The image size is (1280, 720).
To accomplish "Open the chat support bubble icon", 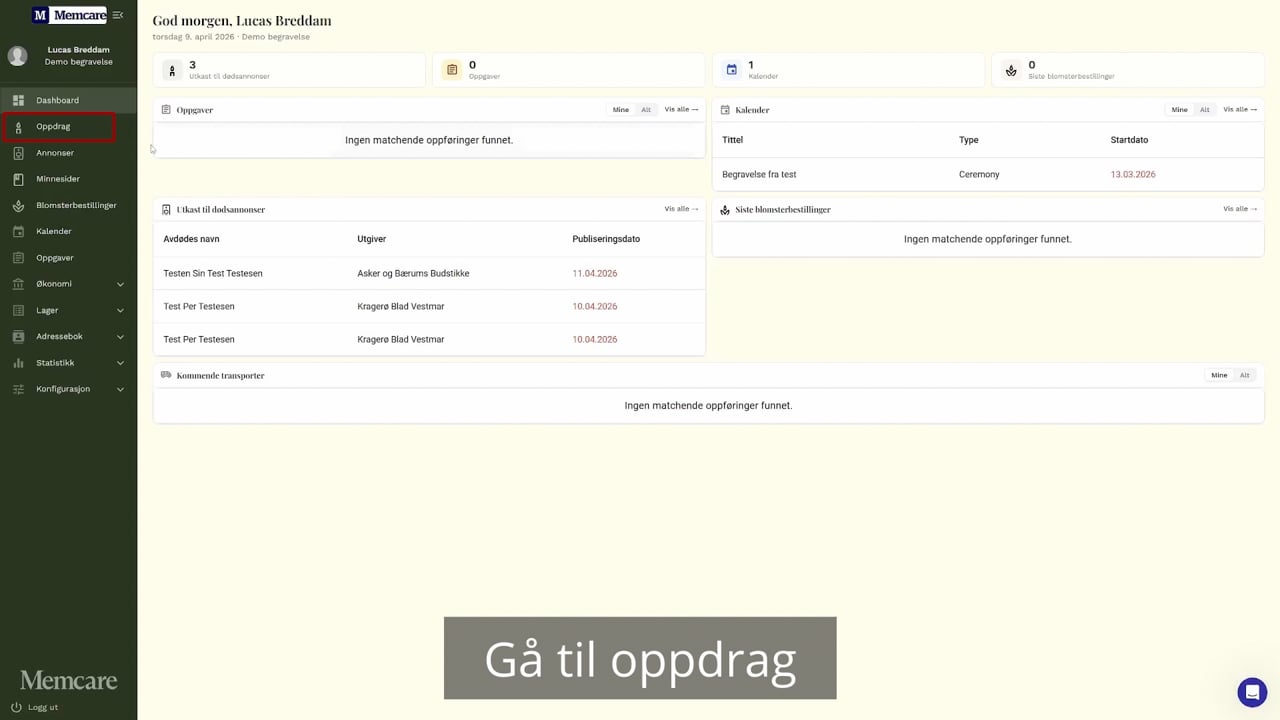I will (1252, 692).
